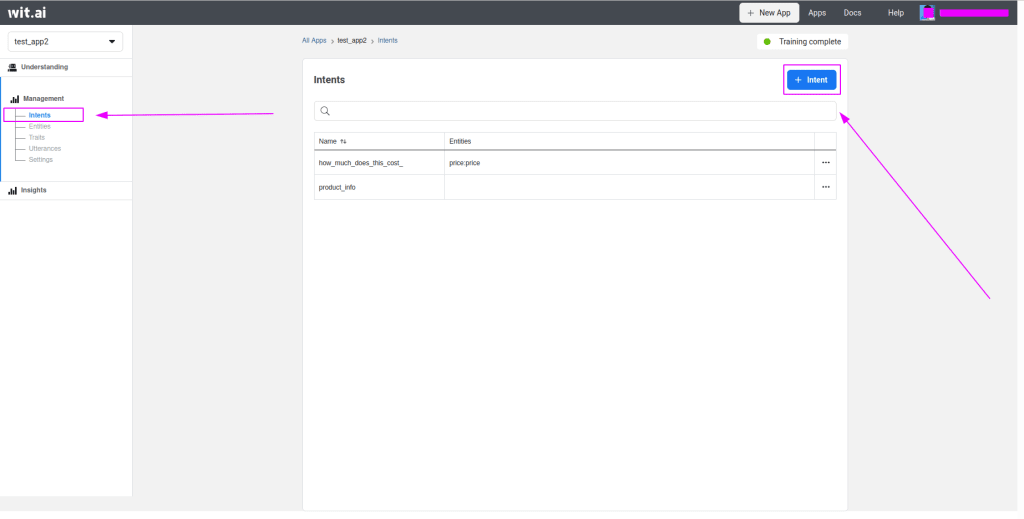Select Settings in Management sidebar

point(40,160)
